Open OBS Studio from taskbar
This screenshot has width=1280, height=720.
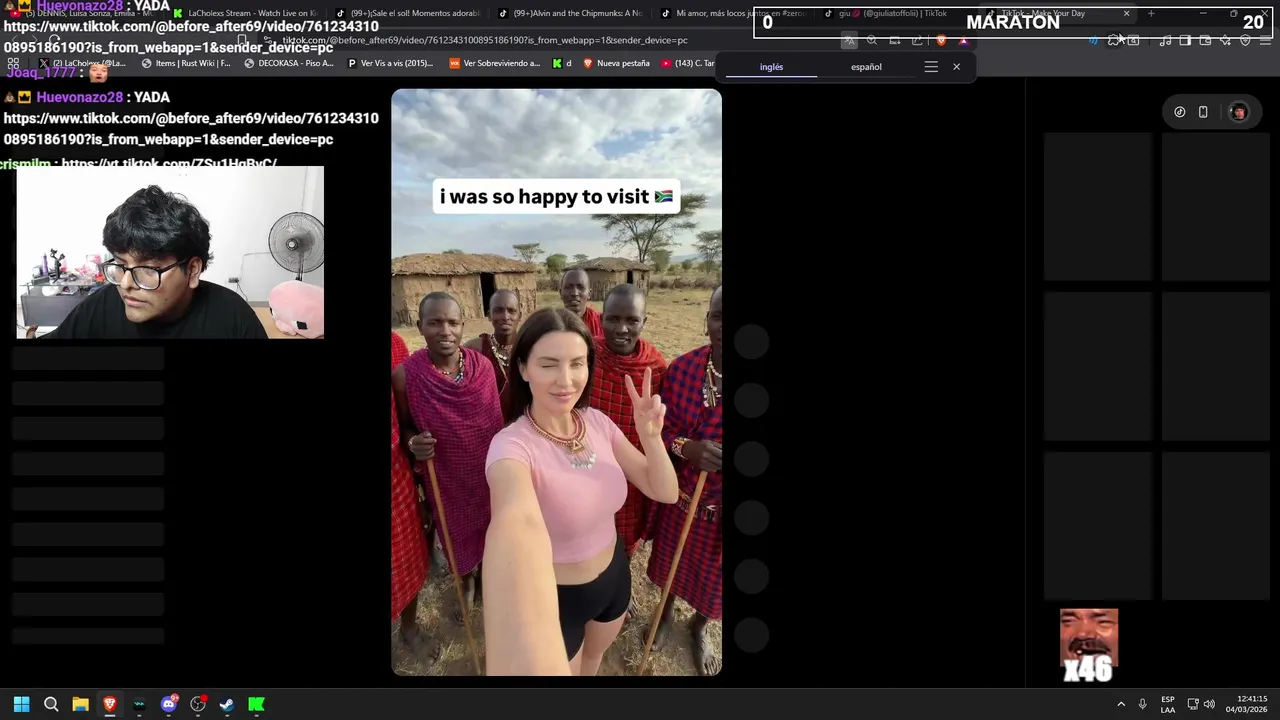coord(198,704)
